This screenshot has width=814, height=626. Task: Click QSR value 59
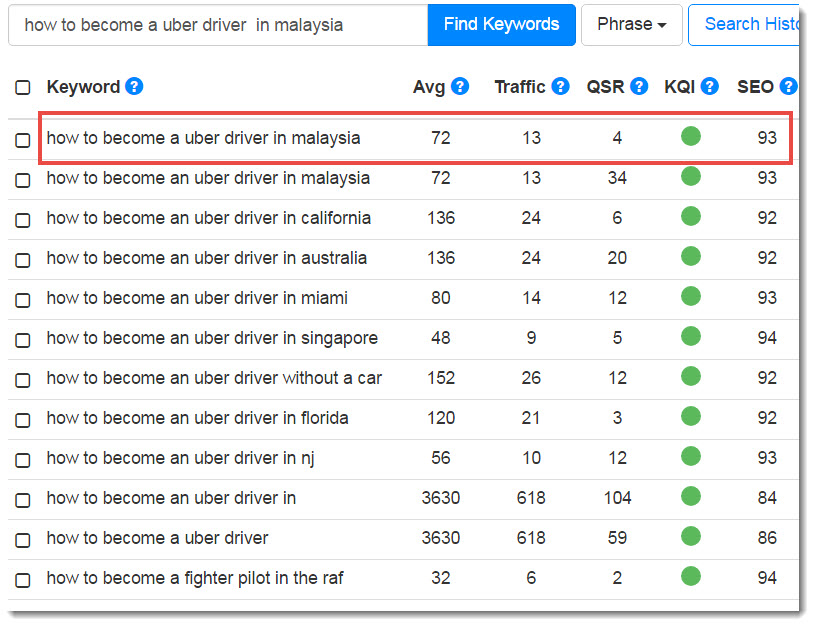tap(617, 538)
